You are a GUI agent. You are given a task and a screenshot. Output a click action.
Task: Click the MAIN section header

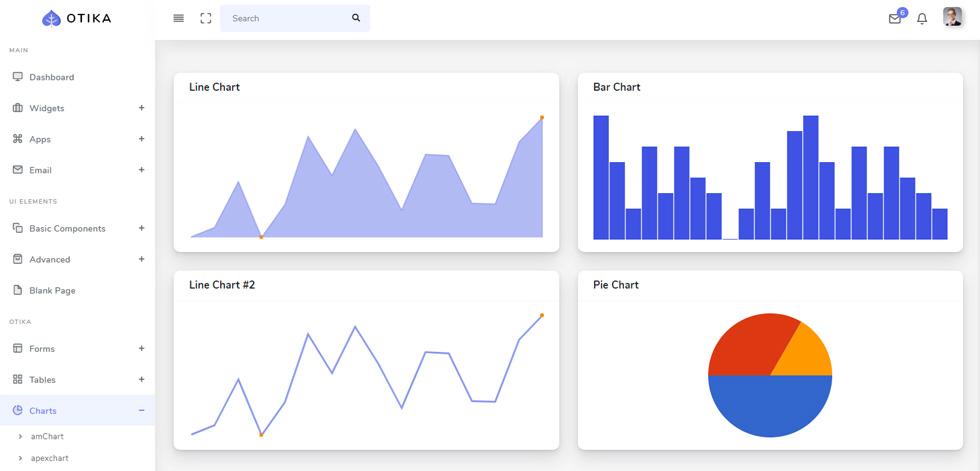(19, 50)
